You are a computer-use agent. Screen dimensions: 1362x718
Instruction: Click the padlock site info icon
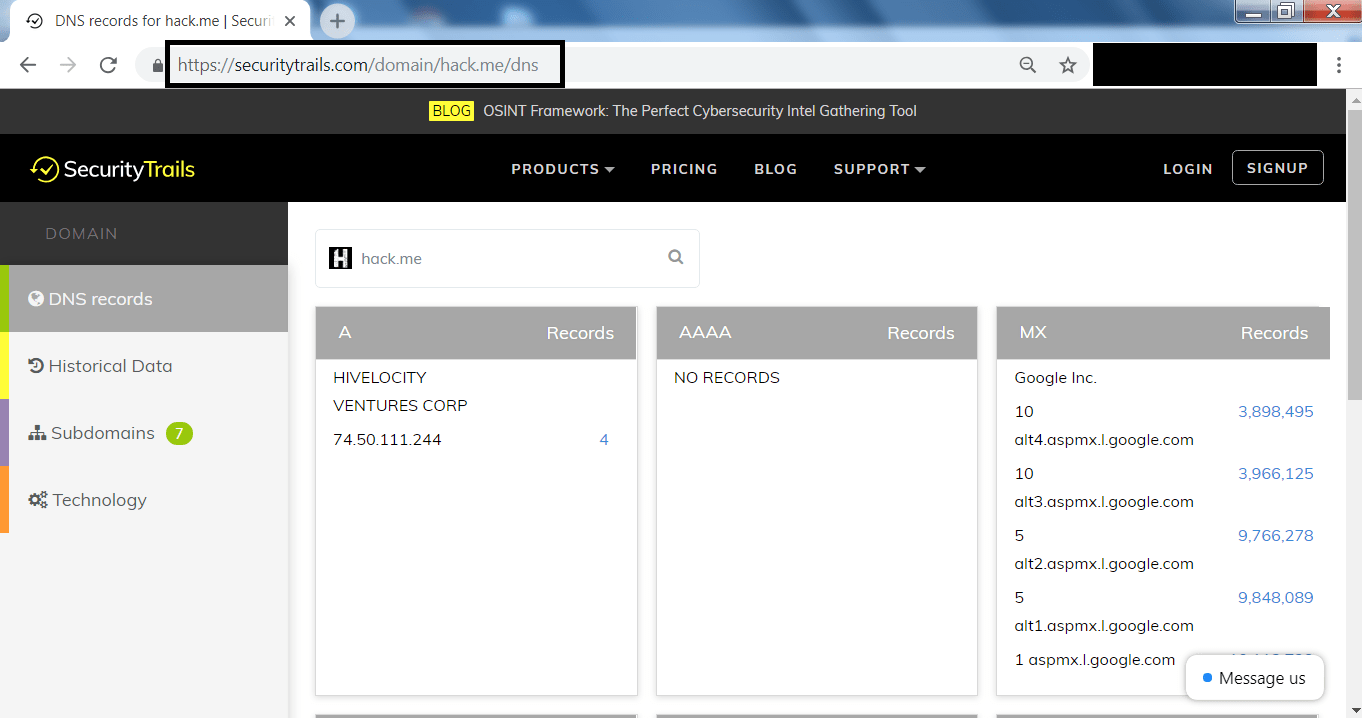coord(156,65)
